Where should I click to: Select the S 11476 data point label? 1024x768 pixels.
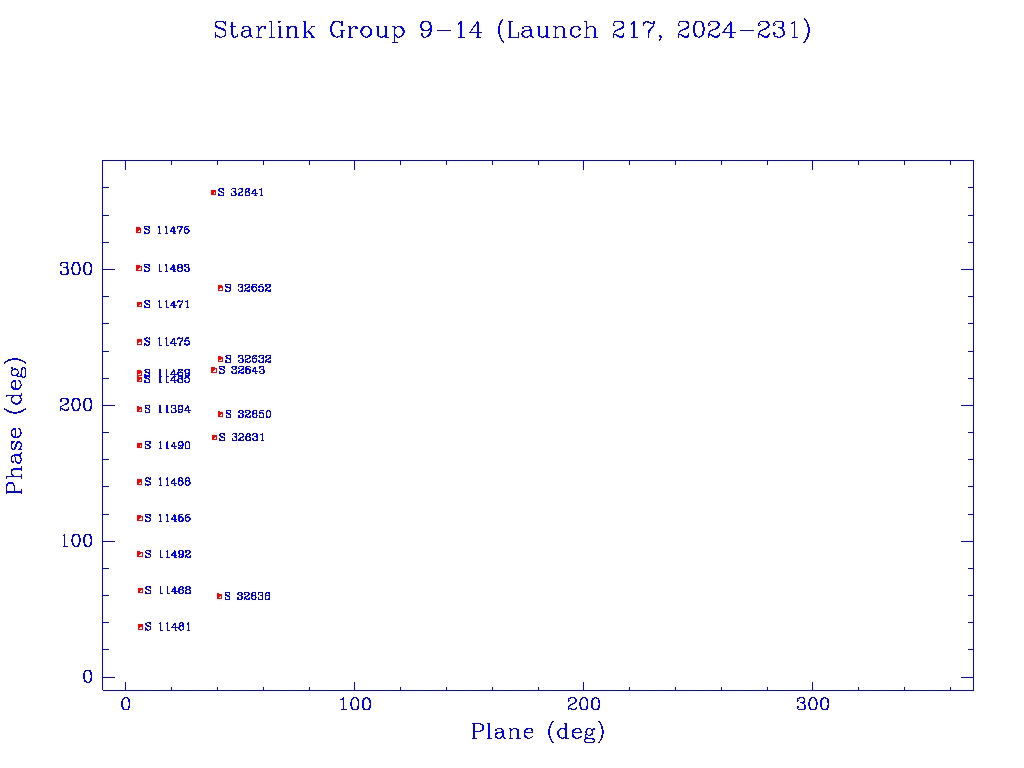(167, 231)
